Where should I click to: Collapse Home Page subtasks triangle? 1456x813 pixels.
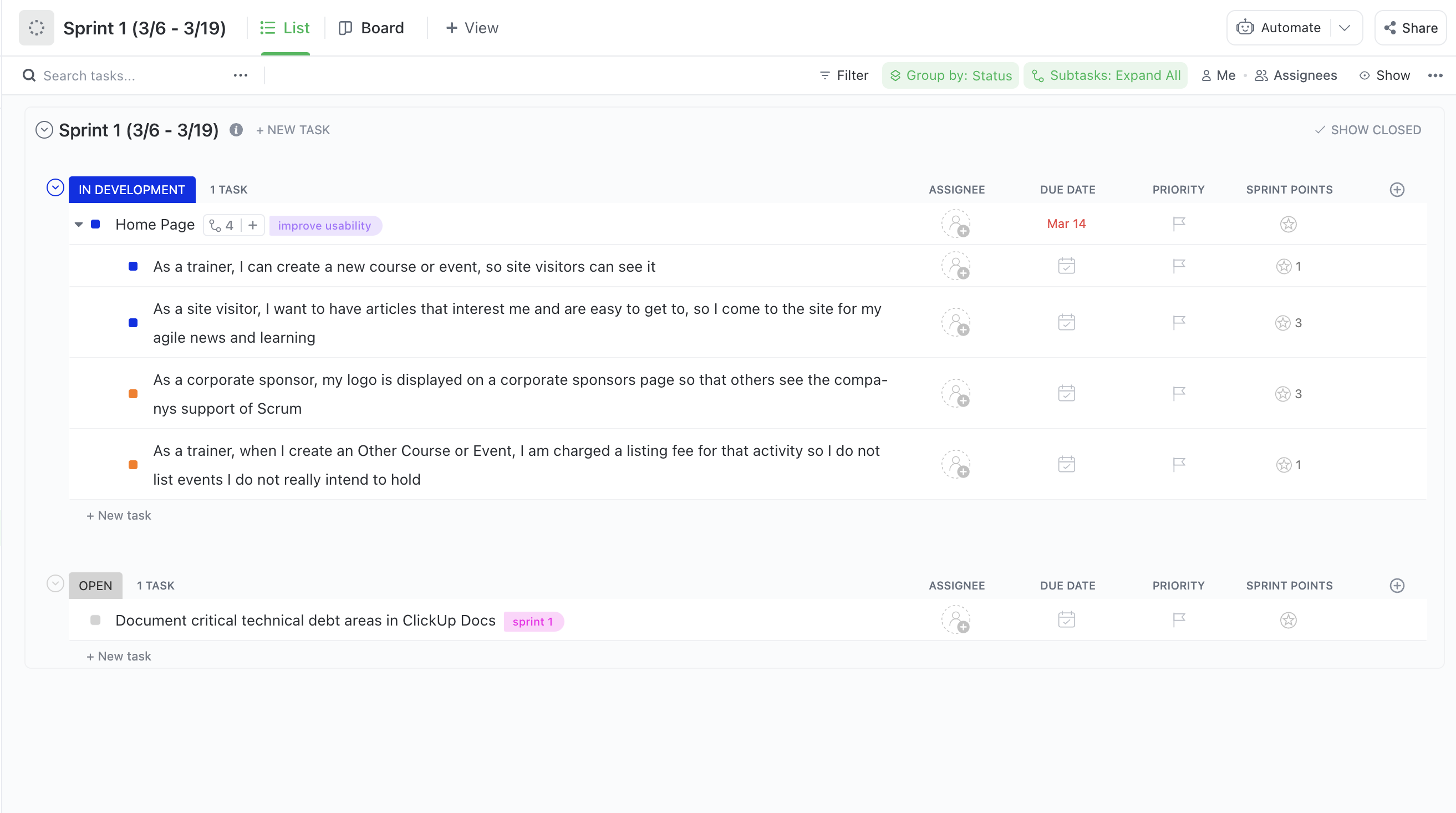(79, 225)
